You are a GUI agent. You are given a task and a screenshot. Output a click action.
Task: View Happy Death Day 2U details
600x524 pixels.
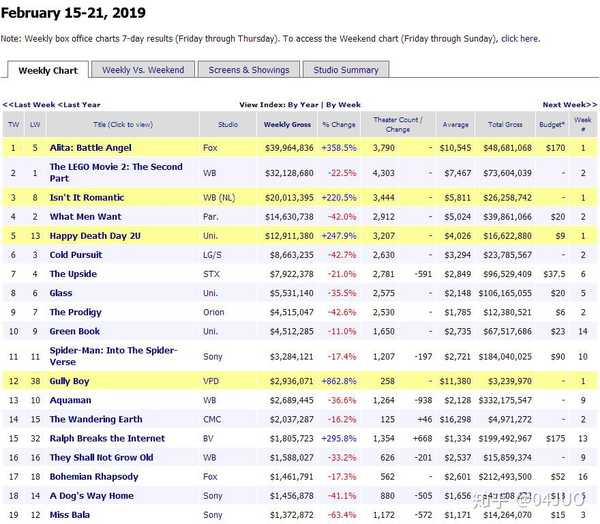[x=95, y=236]
